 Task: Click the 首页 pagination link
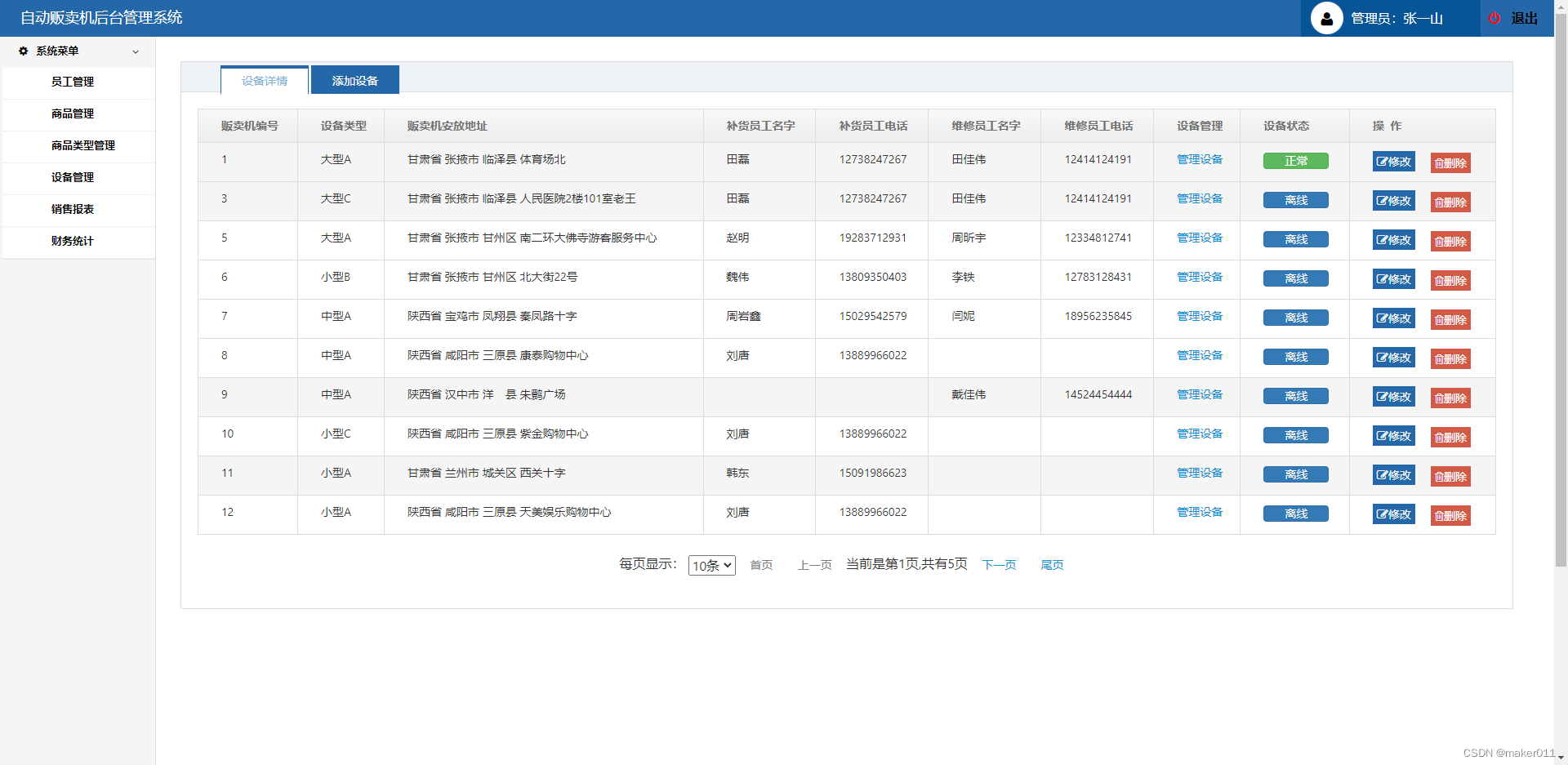click(x=761, y=565)
